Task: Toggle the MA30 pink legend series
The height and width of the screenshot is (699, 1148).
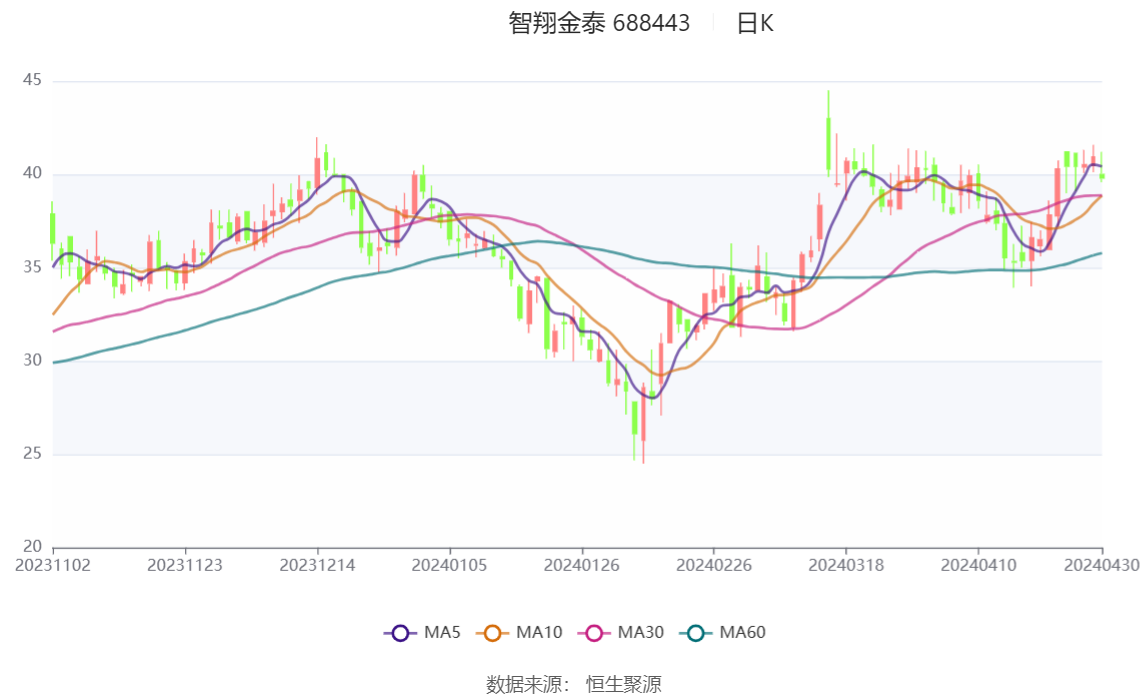Action: pyautogui.click(x=595, y=633)
